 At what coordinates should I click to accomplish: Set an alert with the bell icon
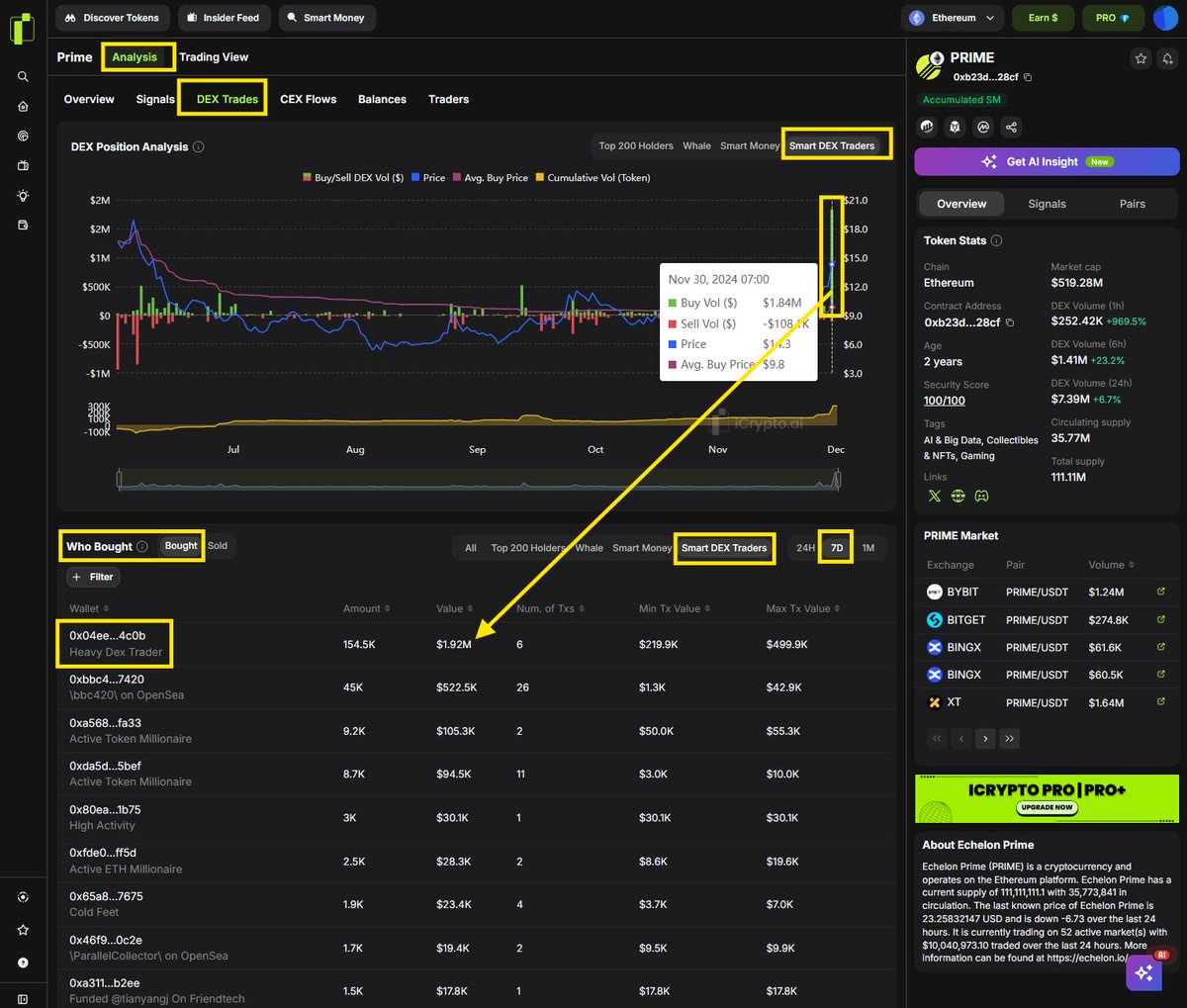[1168, 59]
